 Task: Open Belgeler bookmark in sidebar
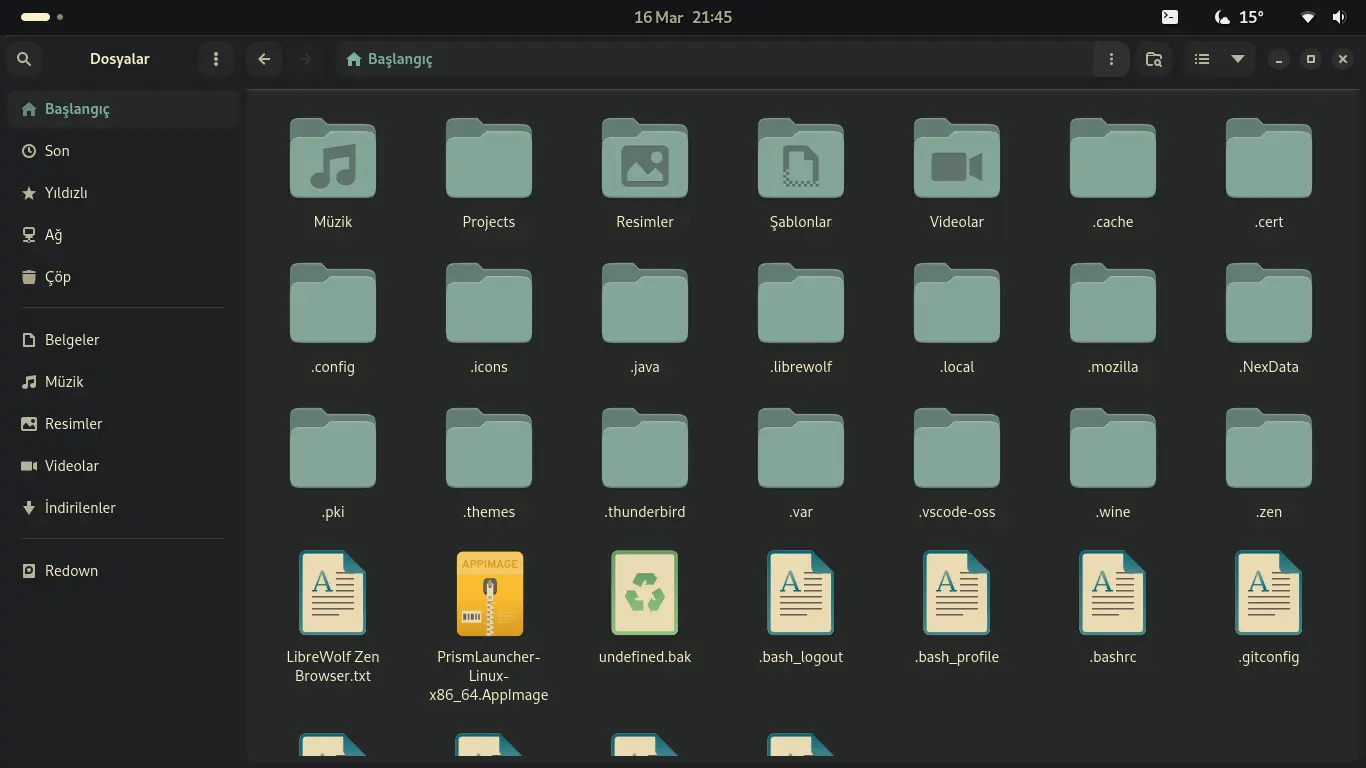click(x=123, y=340)
